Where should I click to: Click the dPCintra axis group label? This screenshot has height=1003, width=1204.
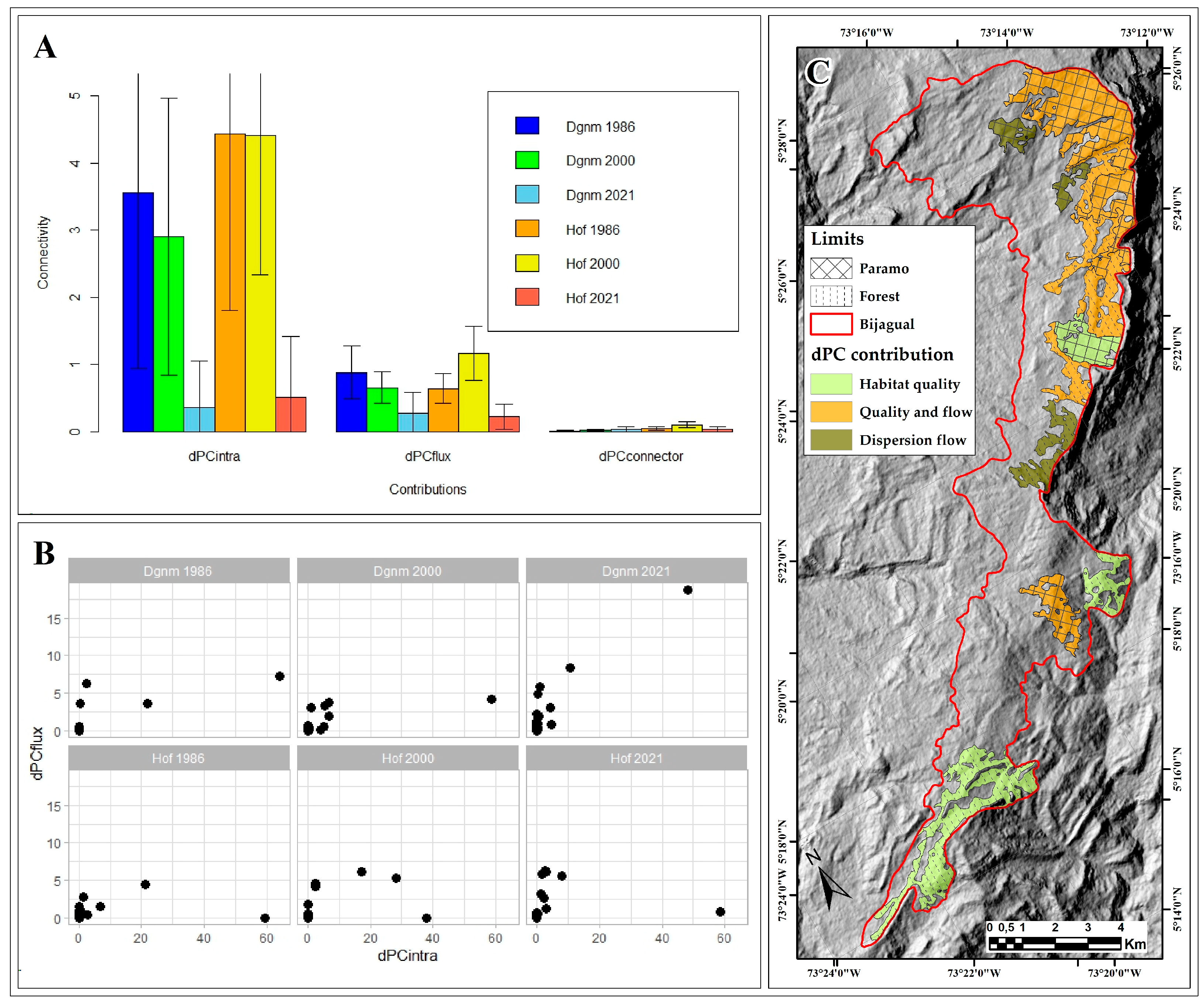[x=214, y=457]
